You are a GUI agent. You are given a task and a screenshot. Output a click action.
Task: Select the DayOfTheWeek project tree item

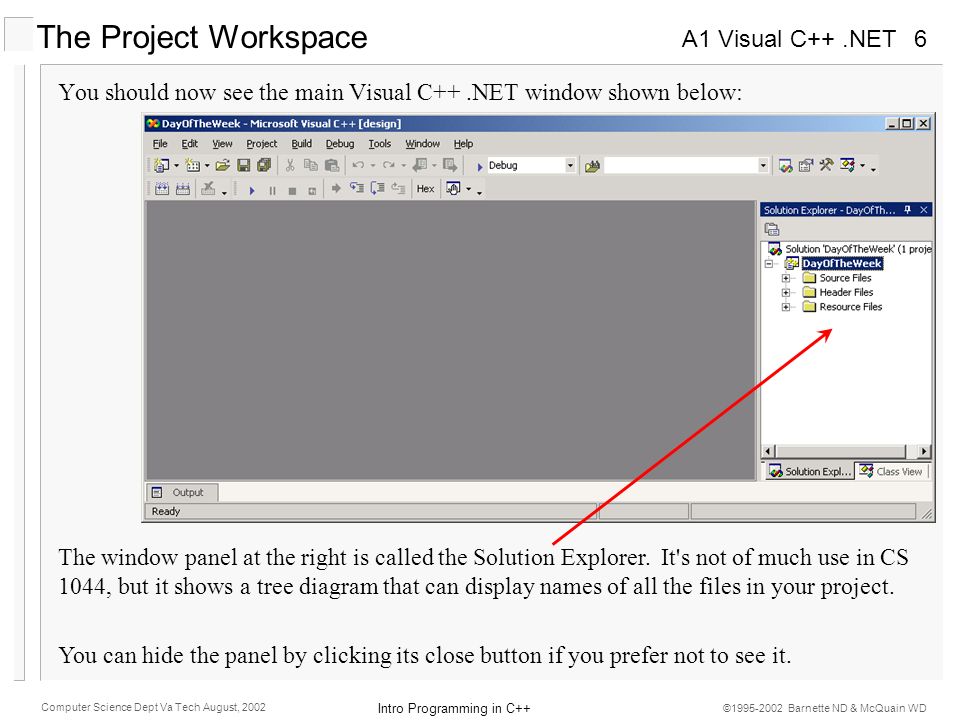click(x=842, y=264)
